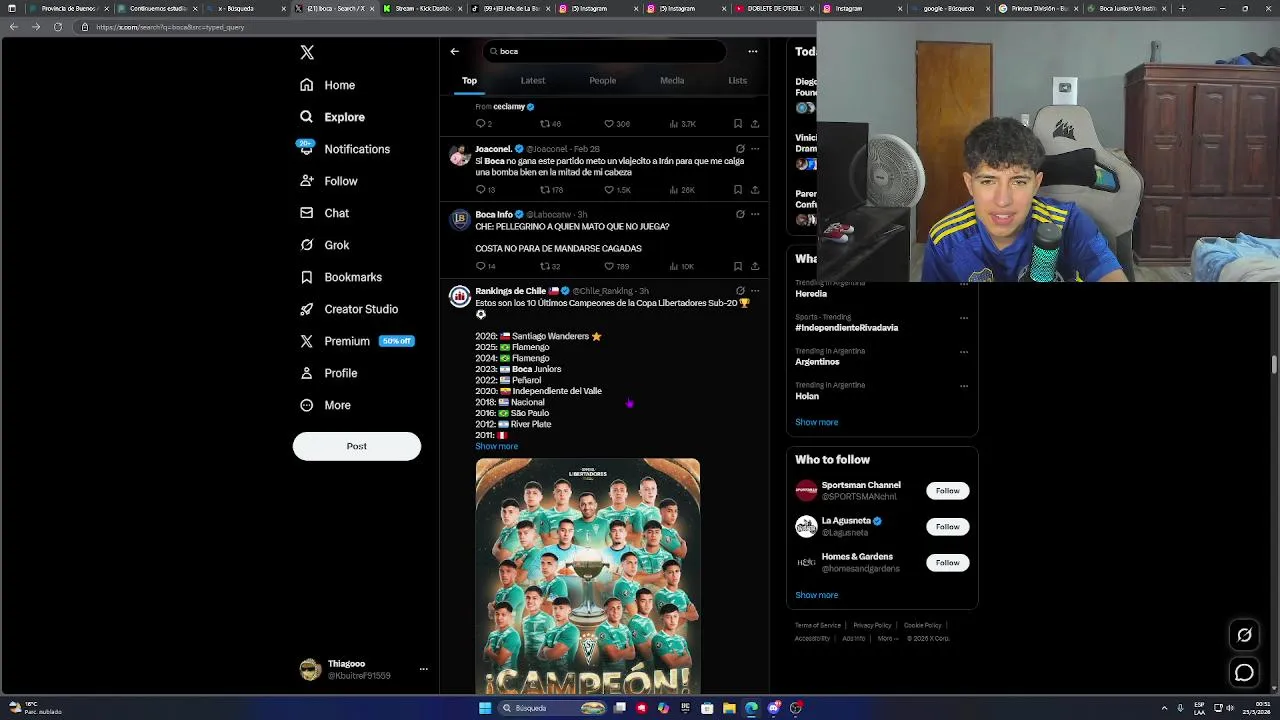
Task: Bookmark the ceciarmy post
Action: 738,124
